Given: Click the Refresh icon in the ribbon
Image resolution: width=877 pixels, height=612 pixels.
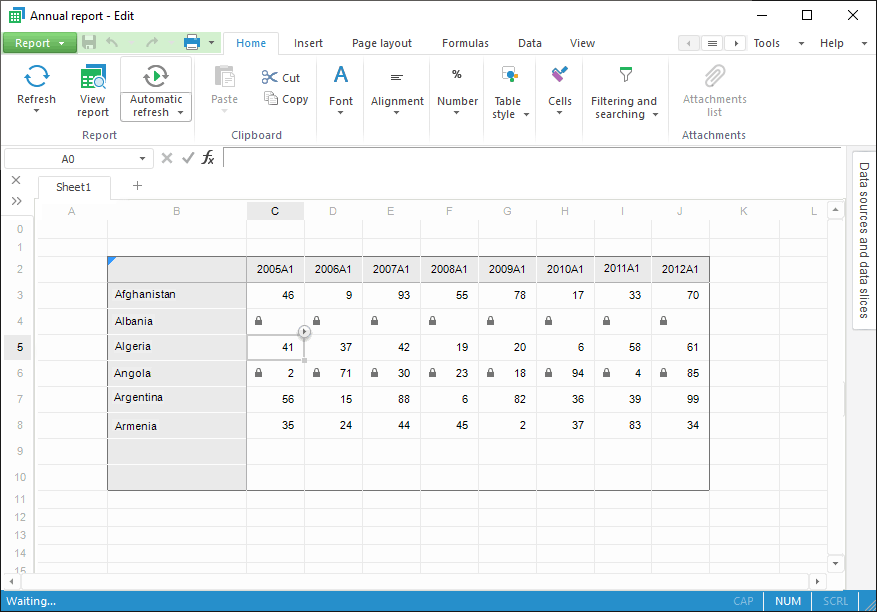Looking at the screenshot, I should 37,77.
